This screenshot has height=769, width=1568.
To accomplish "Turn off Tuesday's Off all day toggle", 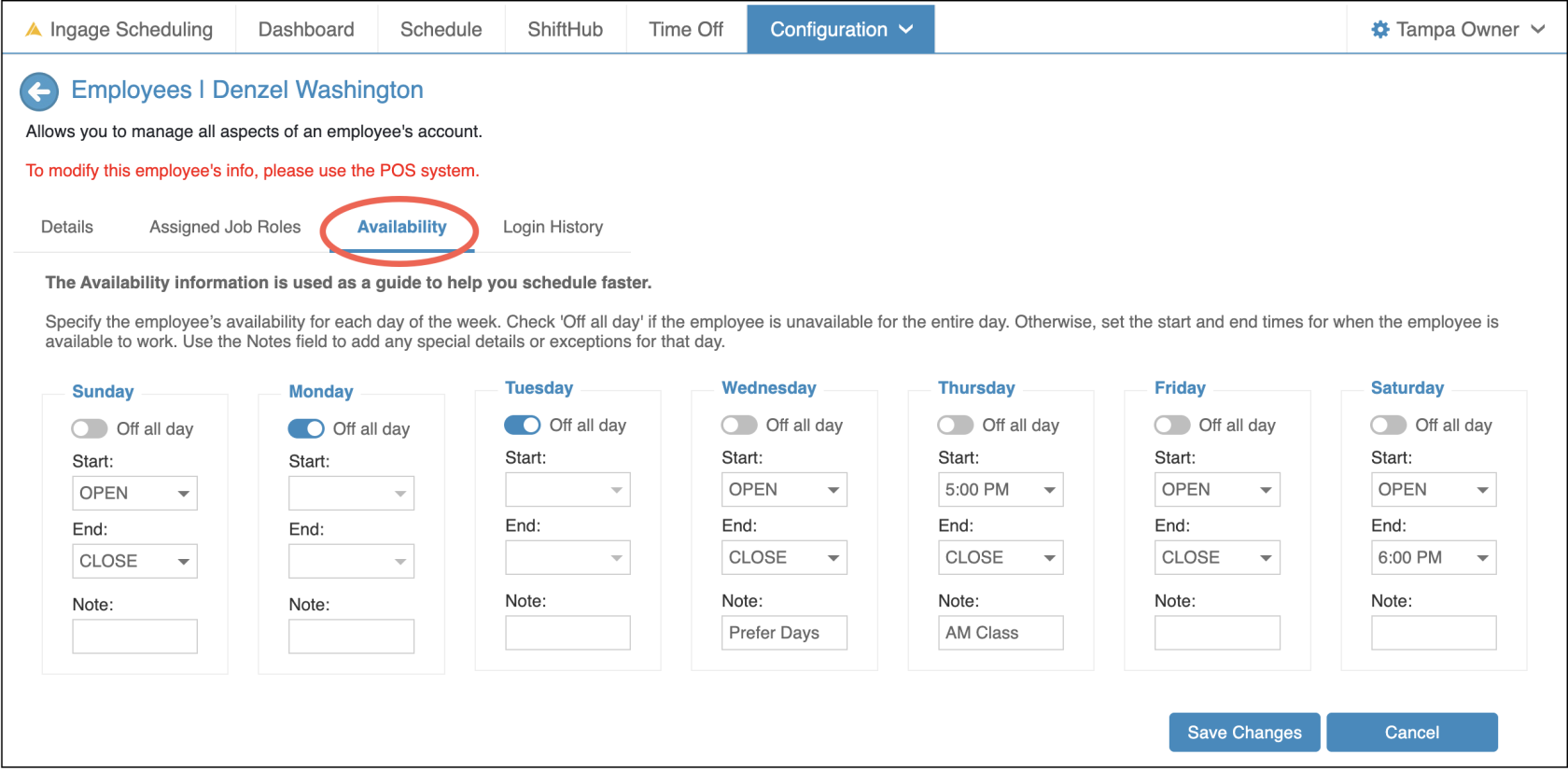I will (x=523, y=425).
